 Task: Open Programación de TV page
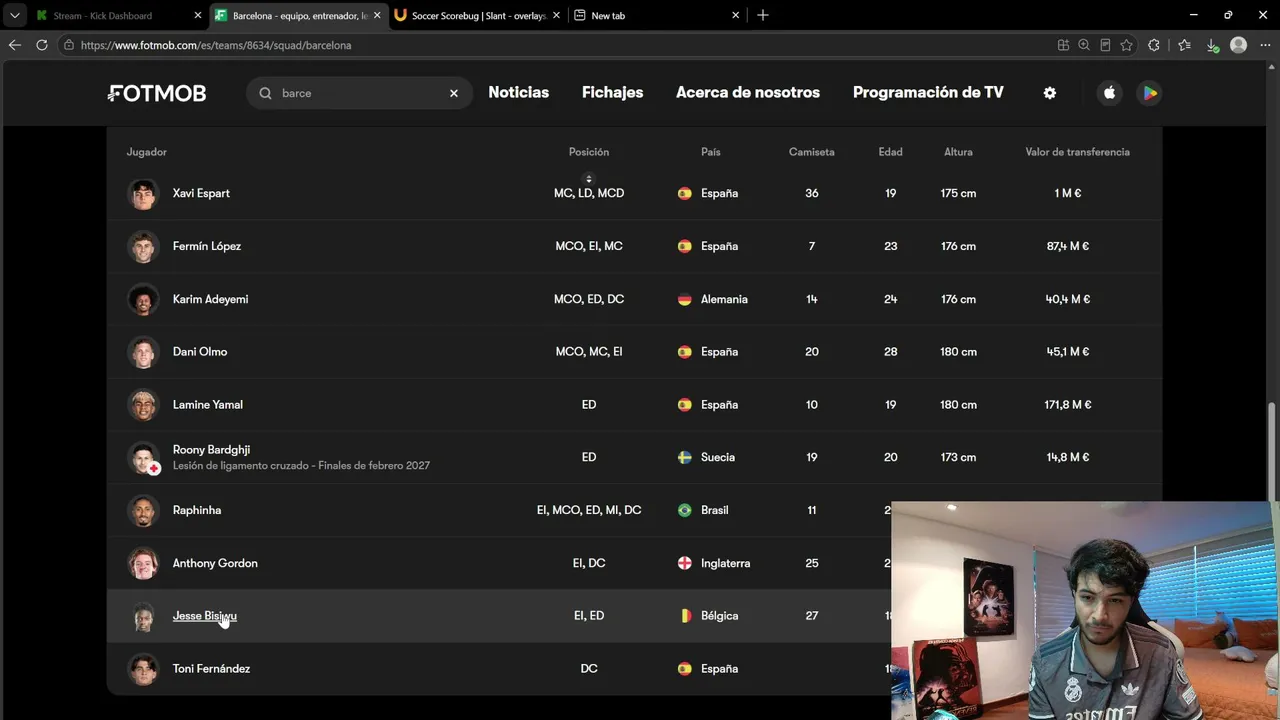pyautogui.click(x=928, y=92)
